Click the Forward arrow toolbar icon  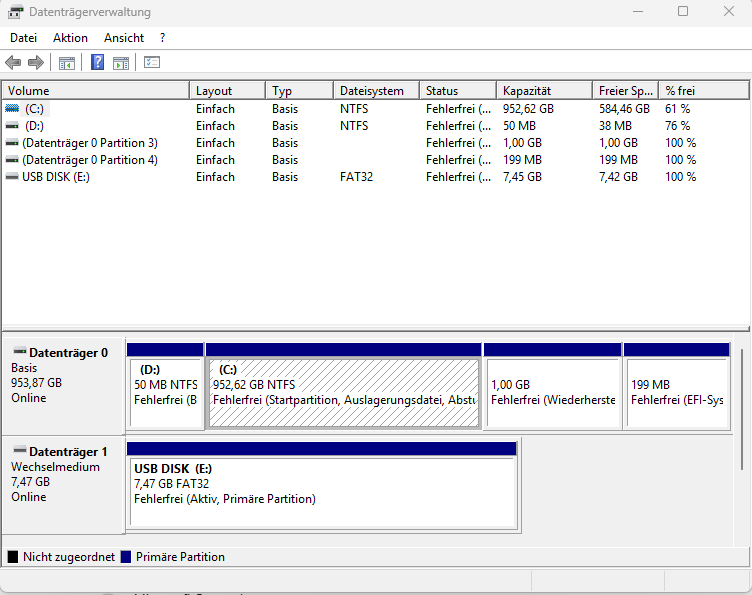[36, 62]
